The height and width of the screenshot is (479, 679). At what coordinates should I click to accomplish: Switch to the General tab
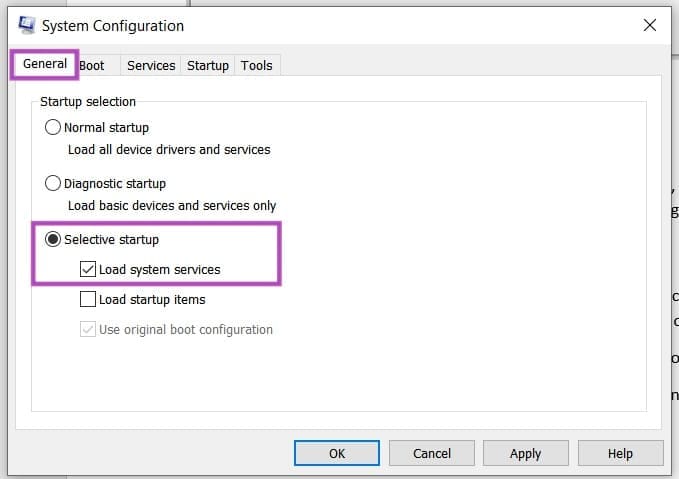point(45,65)
